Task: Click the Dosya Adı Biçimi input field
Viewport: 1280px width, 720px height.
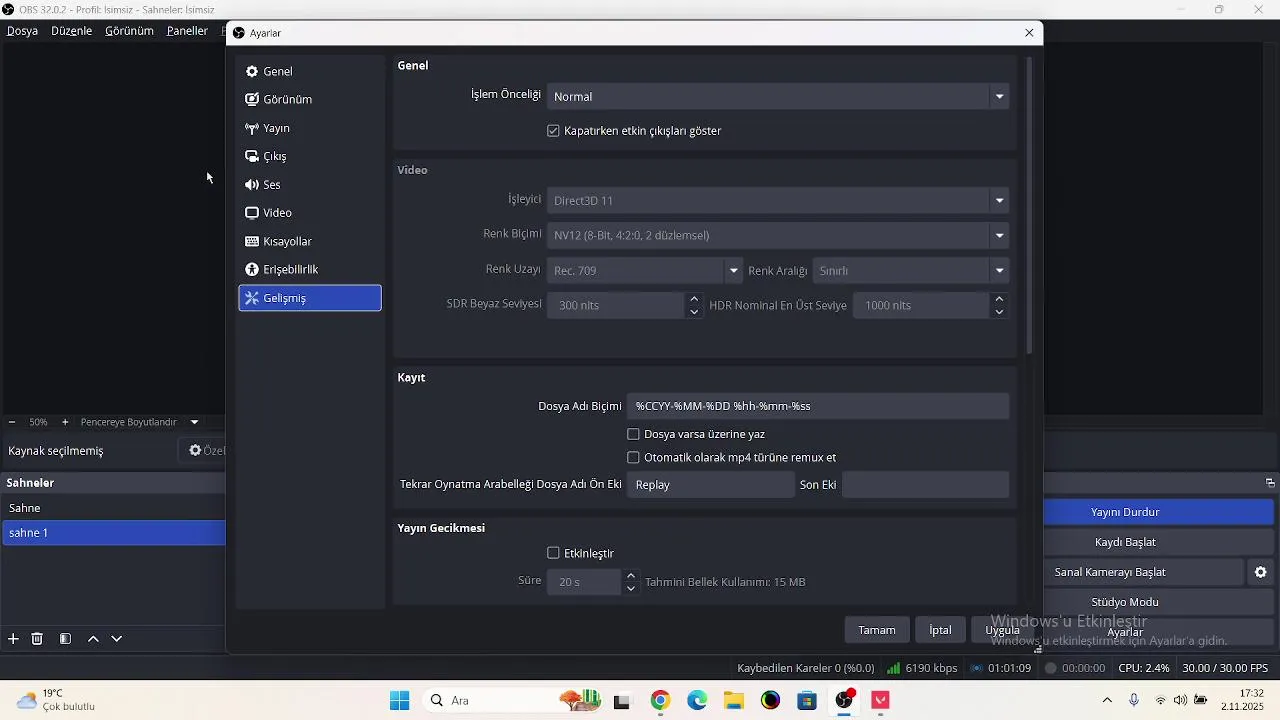Action: click(x=818, y=406)
